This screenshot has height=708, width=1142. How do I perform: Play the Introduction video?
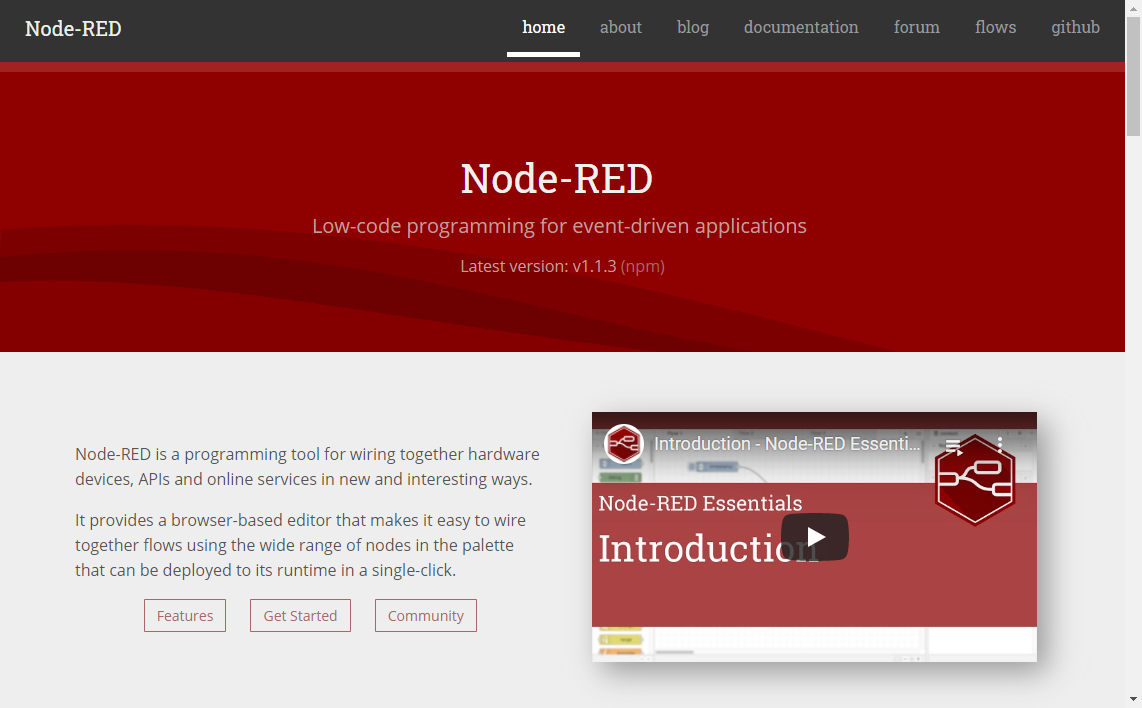pyautogui.click(x=814, y=537)
